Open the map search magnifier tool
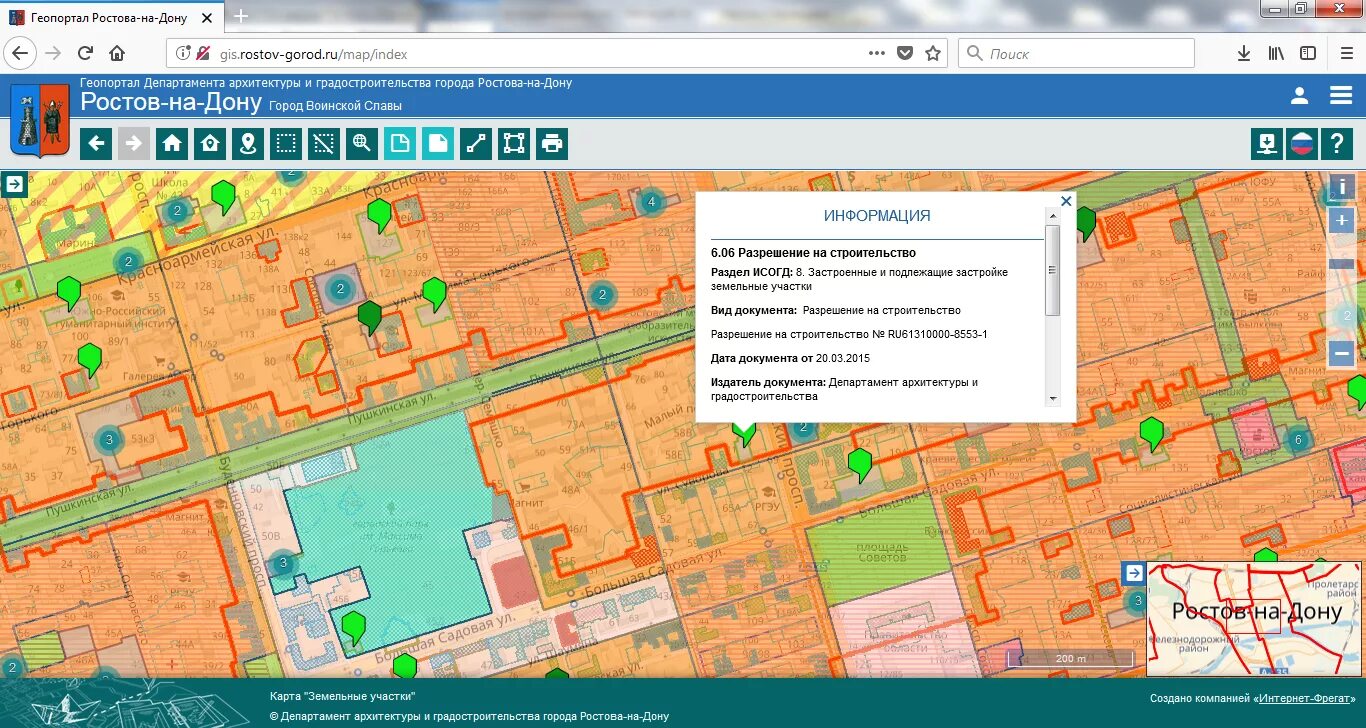The height and width of the screenshot is (728, 1366). pos(362,144)
